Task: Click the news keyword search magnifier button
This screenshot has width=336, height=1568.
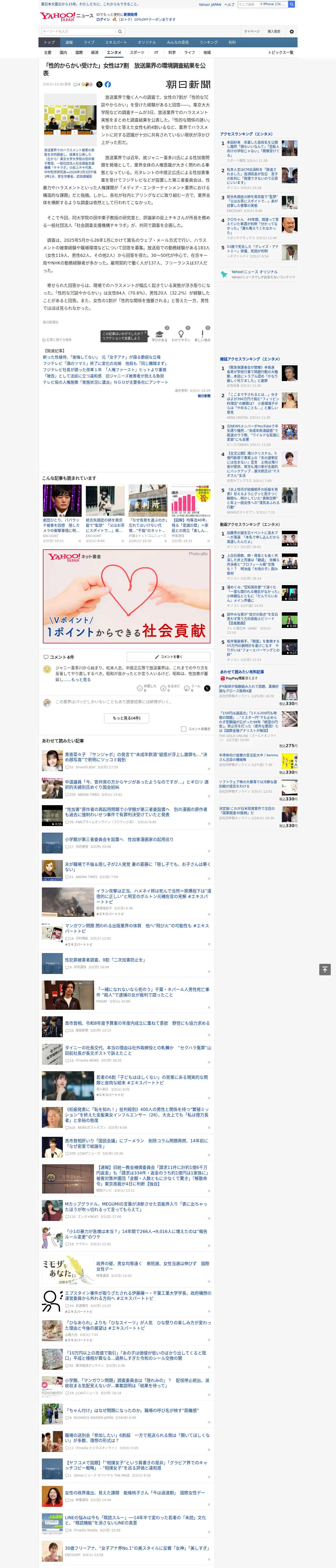Action: [x=120, y=32]
